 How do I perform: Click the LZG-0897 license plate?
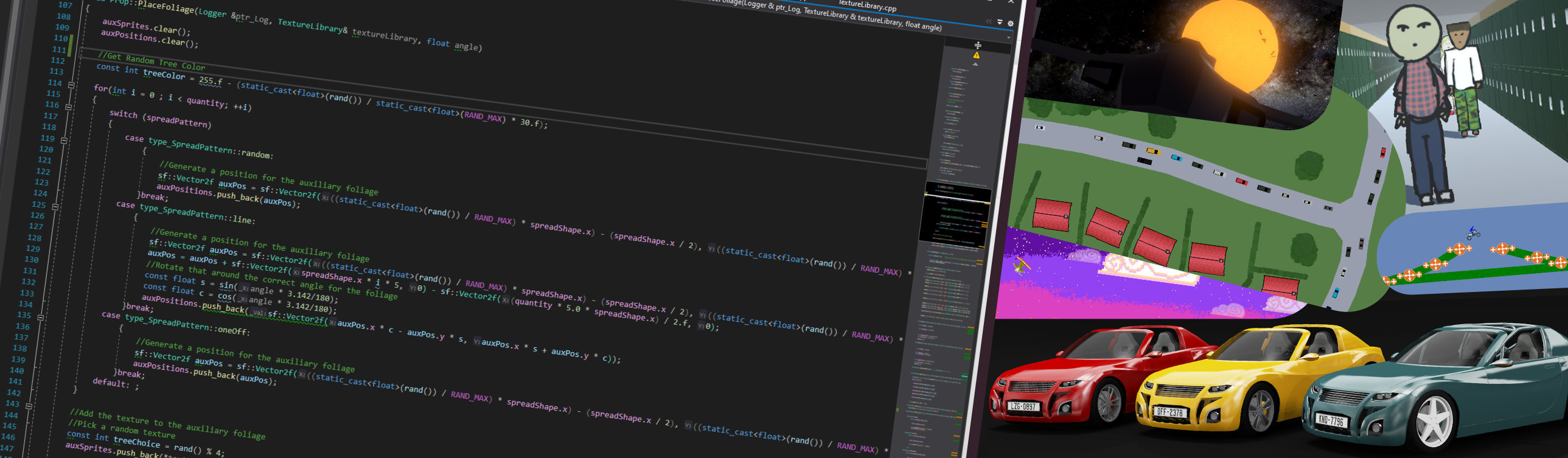click(1025, 407)
